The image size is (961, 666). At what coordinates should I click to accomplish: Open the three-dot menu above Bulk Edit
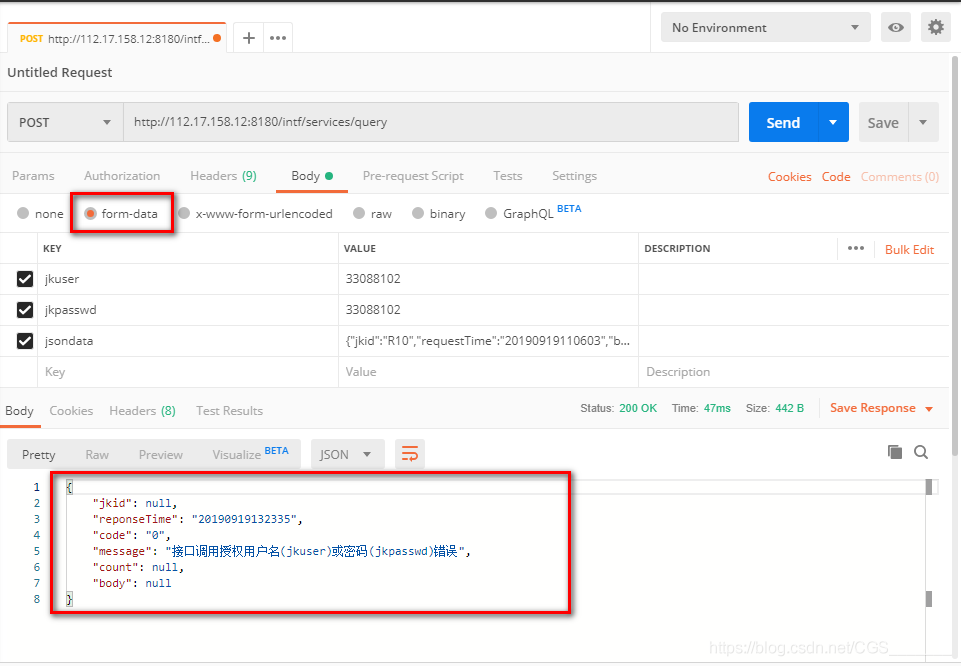[857, 248]
